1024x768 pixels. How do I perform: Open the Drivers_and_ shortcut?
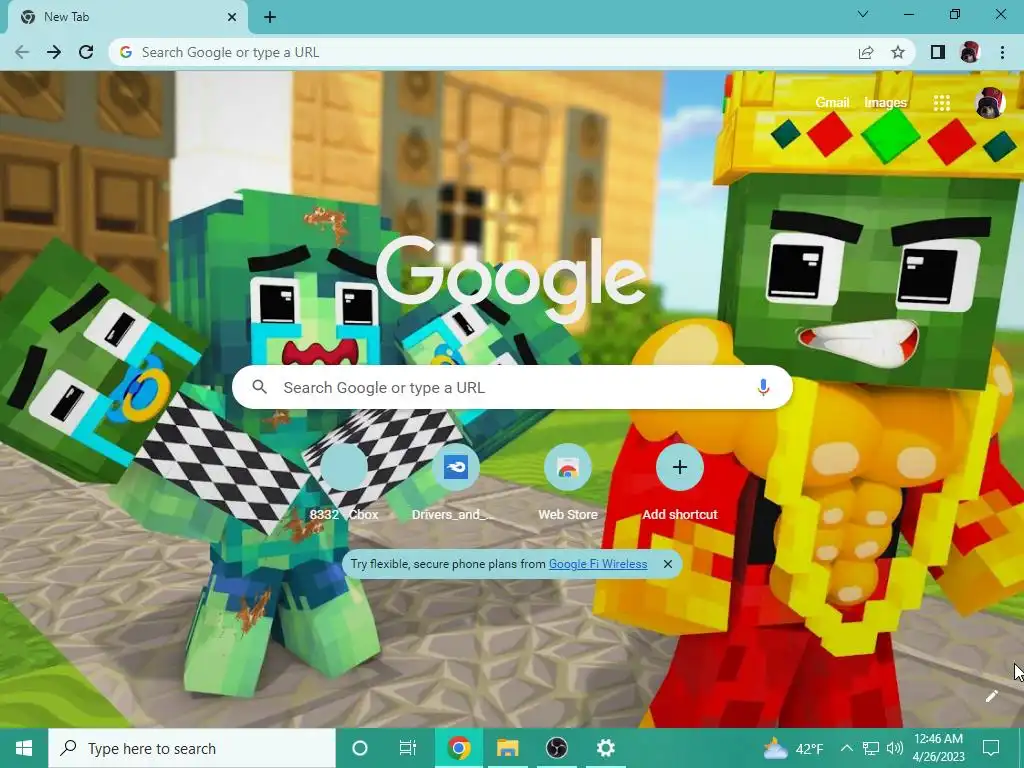point(455,483)
